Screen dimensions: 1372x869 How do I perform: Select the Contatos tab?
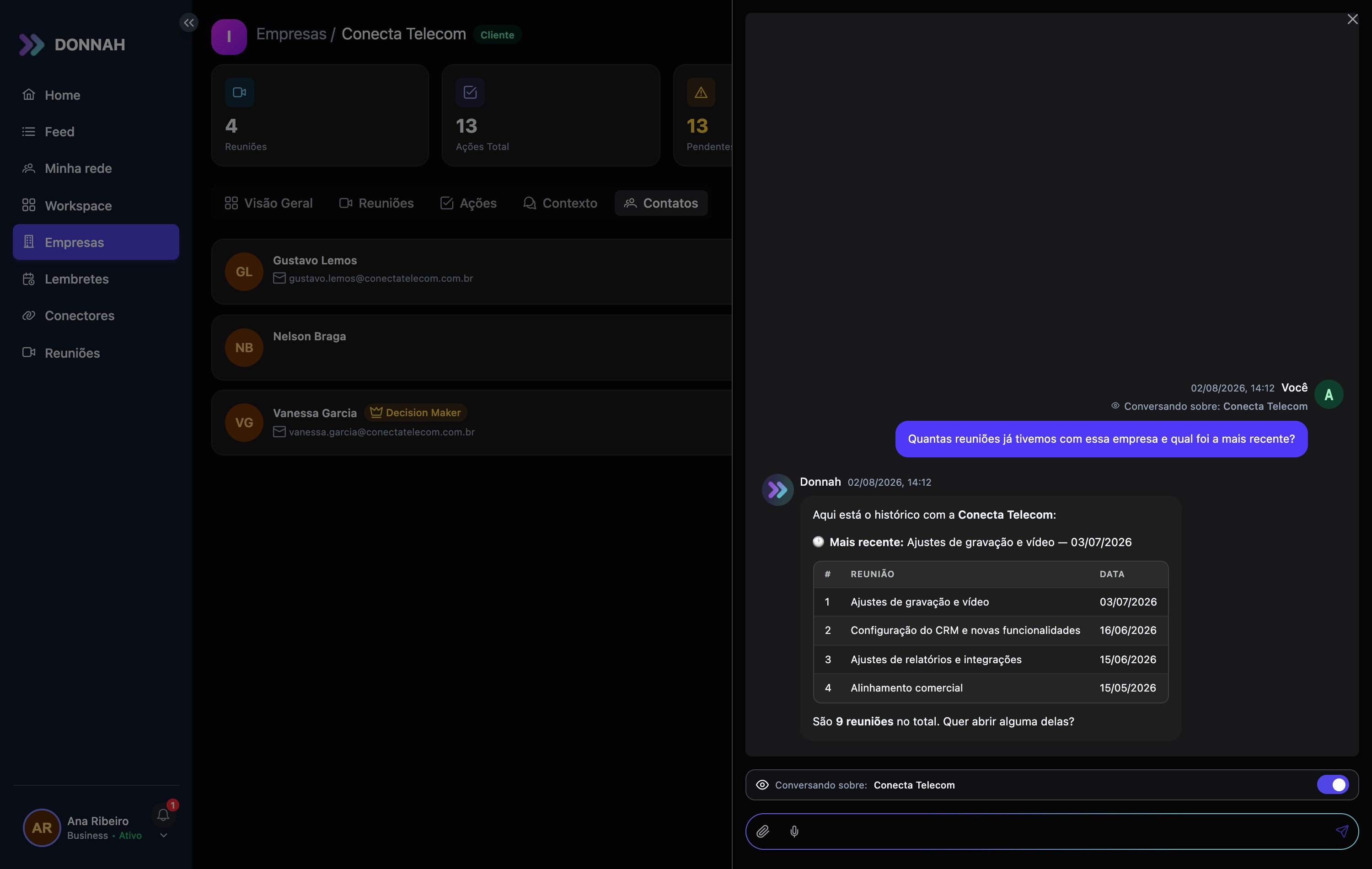[x=661, y=204]
